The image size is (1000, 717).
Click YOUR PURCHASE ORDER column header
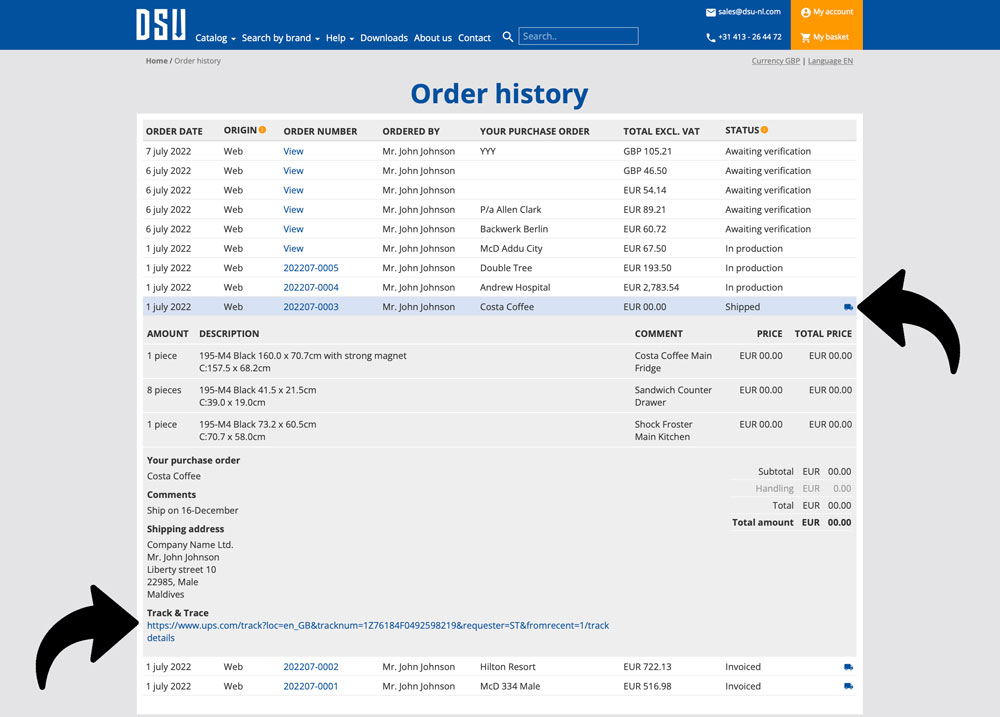click(534, 131)
